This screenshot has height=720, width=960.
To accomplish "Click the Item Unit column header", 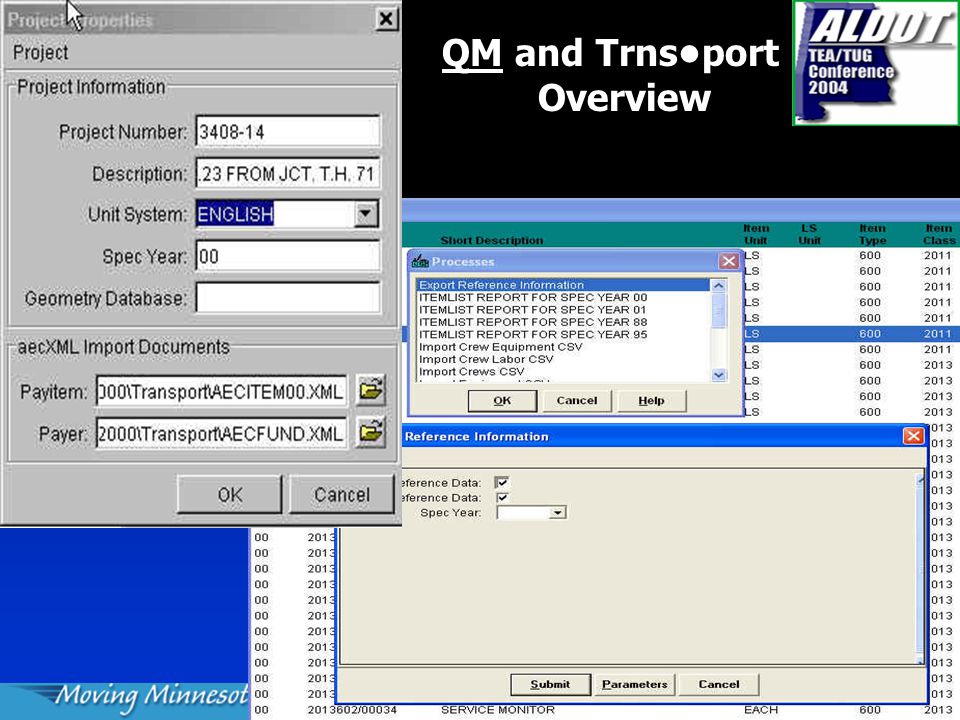I will coord(756,234).
